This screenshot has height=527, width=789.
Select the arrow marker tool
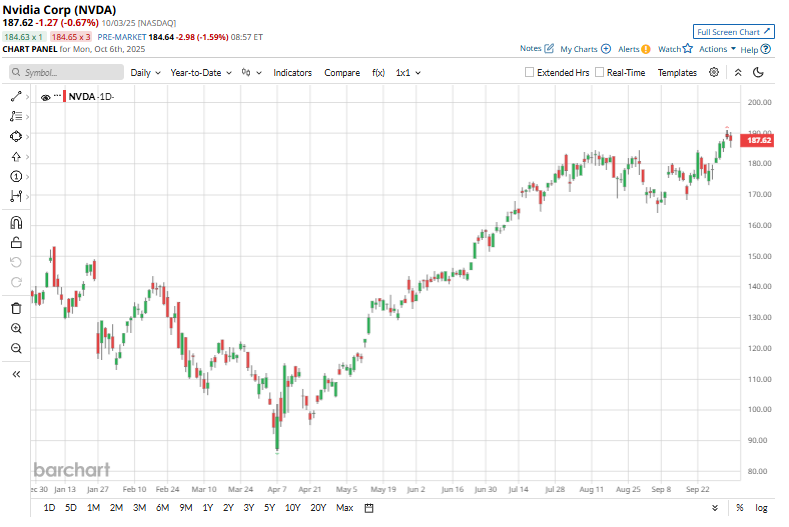(x=16, y=157)
